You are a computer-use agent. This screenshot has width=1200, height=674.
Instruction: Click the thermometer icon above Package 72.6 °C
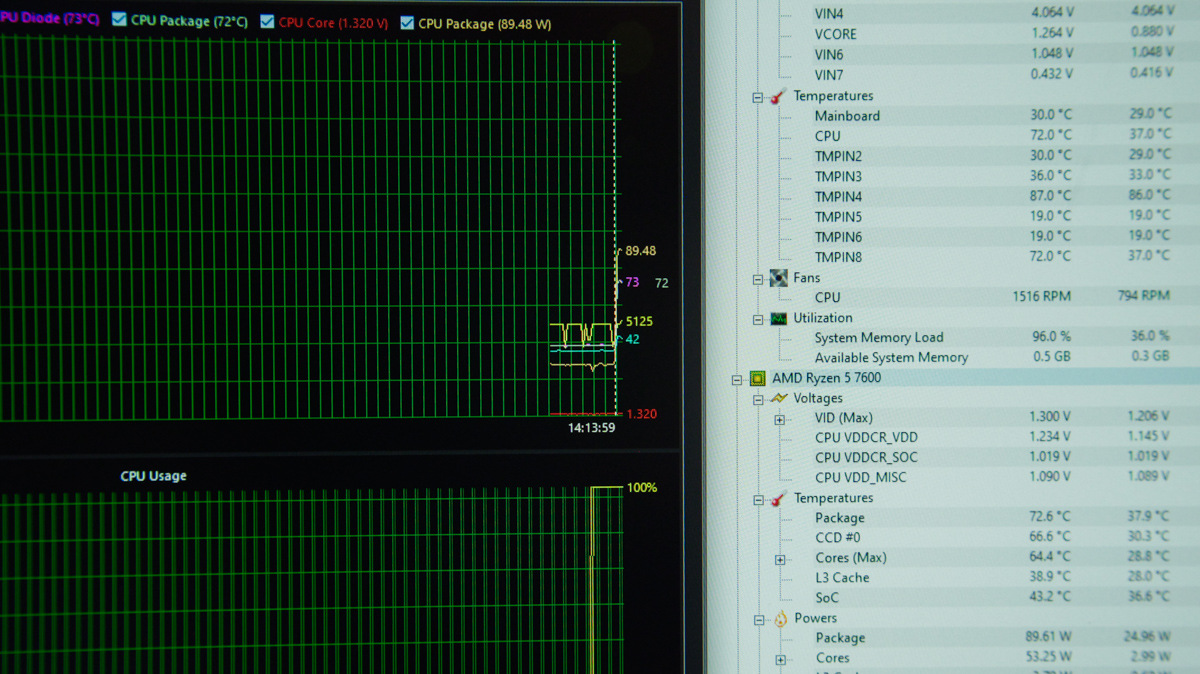(x=779, y=498)
